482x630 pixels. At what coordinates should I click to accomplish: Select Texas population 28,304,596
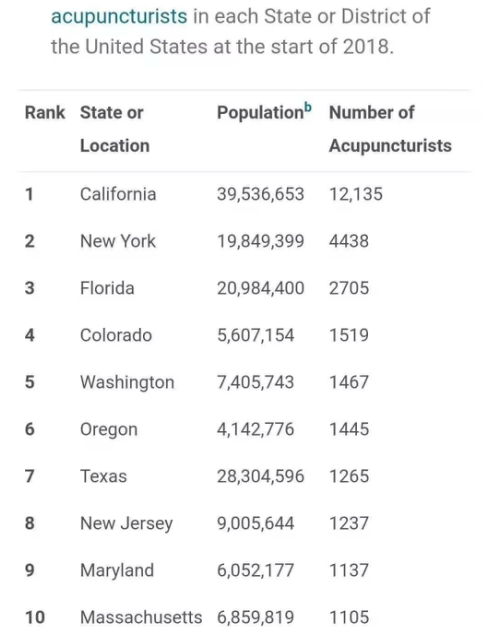click(x=261, y=476)
